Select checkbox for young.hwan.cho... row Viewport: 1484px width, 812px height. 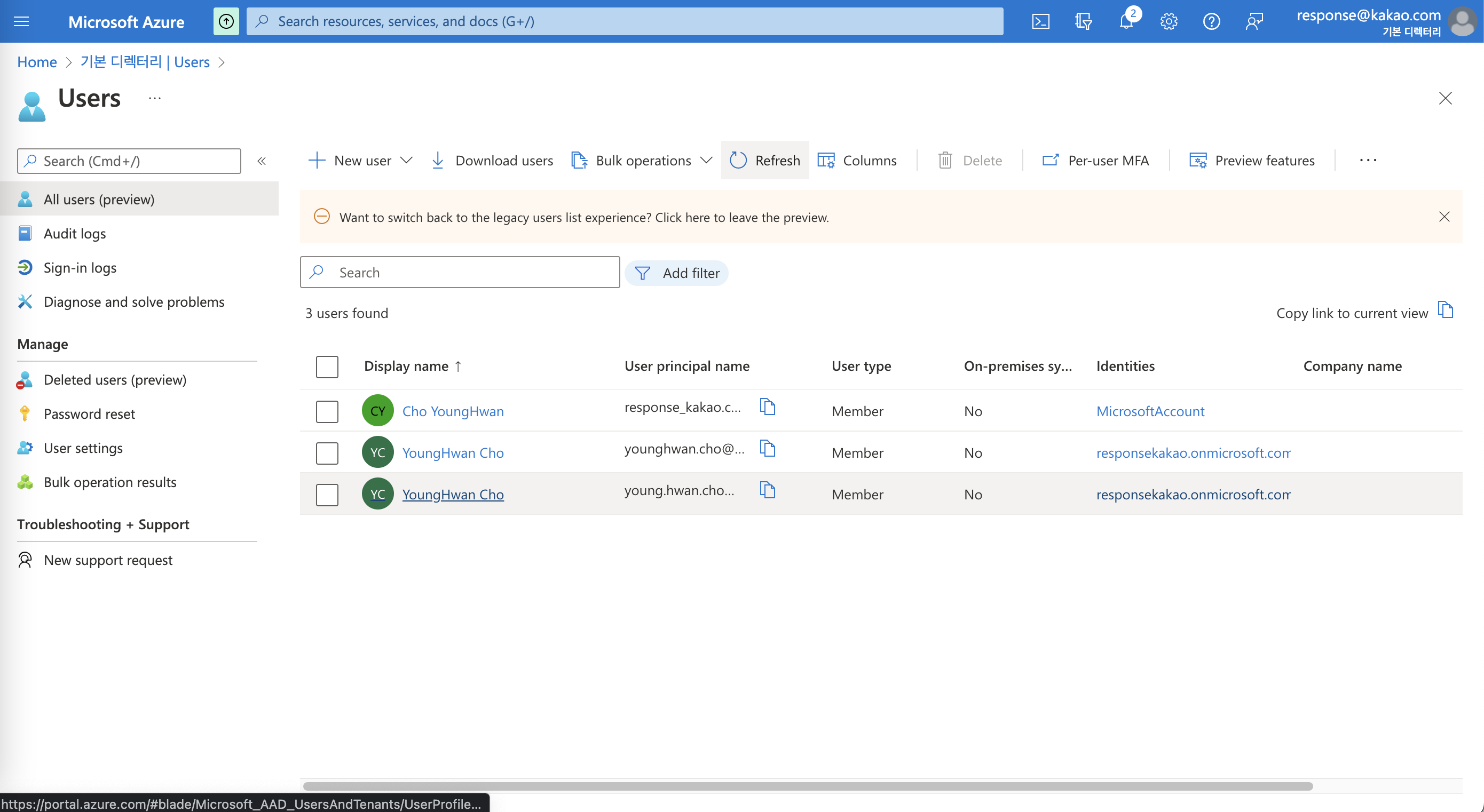327,494
